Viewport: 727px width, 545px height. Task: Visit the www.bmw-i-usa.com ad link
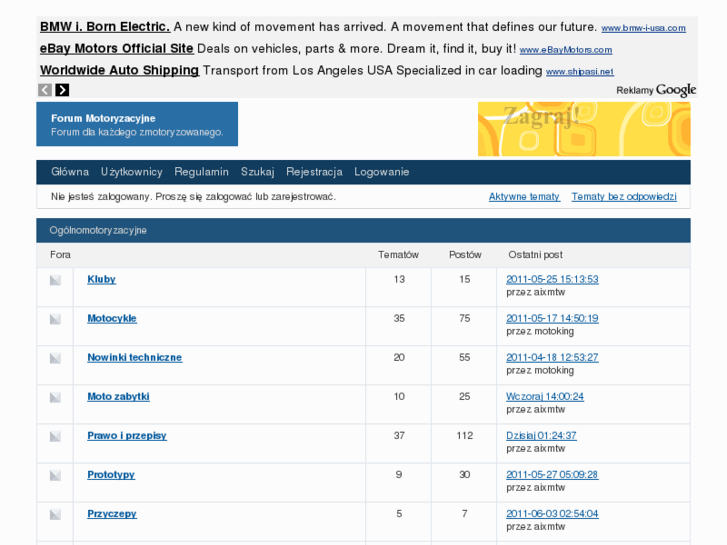[644, 28]
